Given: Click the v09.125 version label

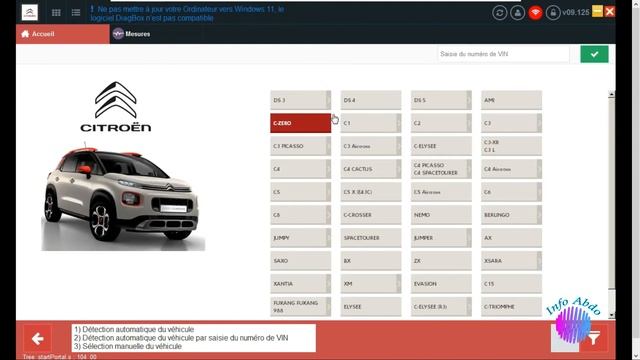Looking at the screenshot, I should tap(576, 12).
